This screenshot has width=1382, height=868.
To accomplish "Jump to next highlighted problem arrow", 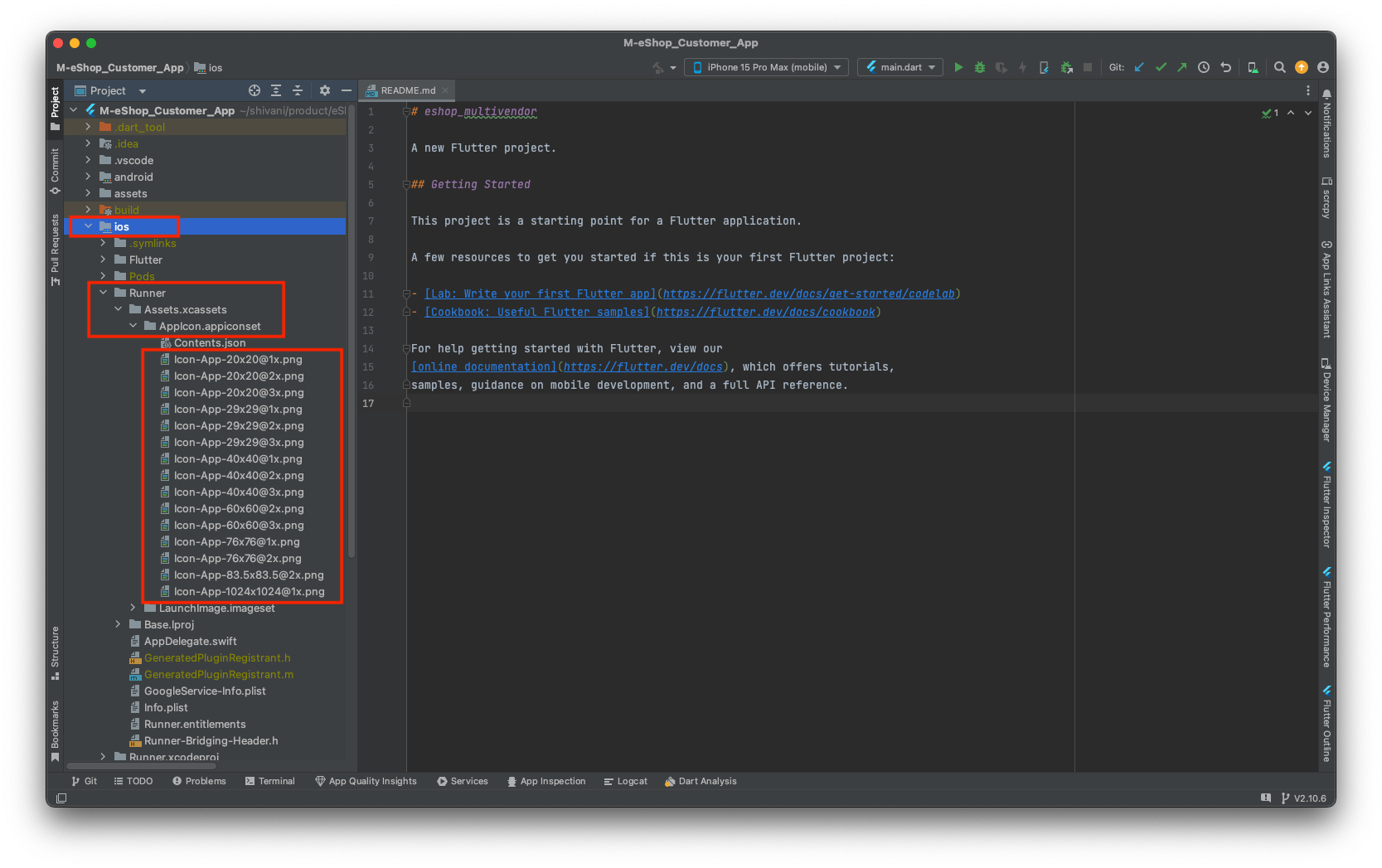I will tap(1308, 113).
